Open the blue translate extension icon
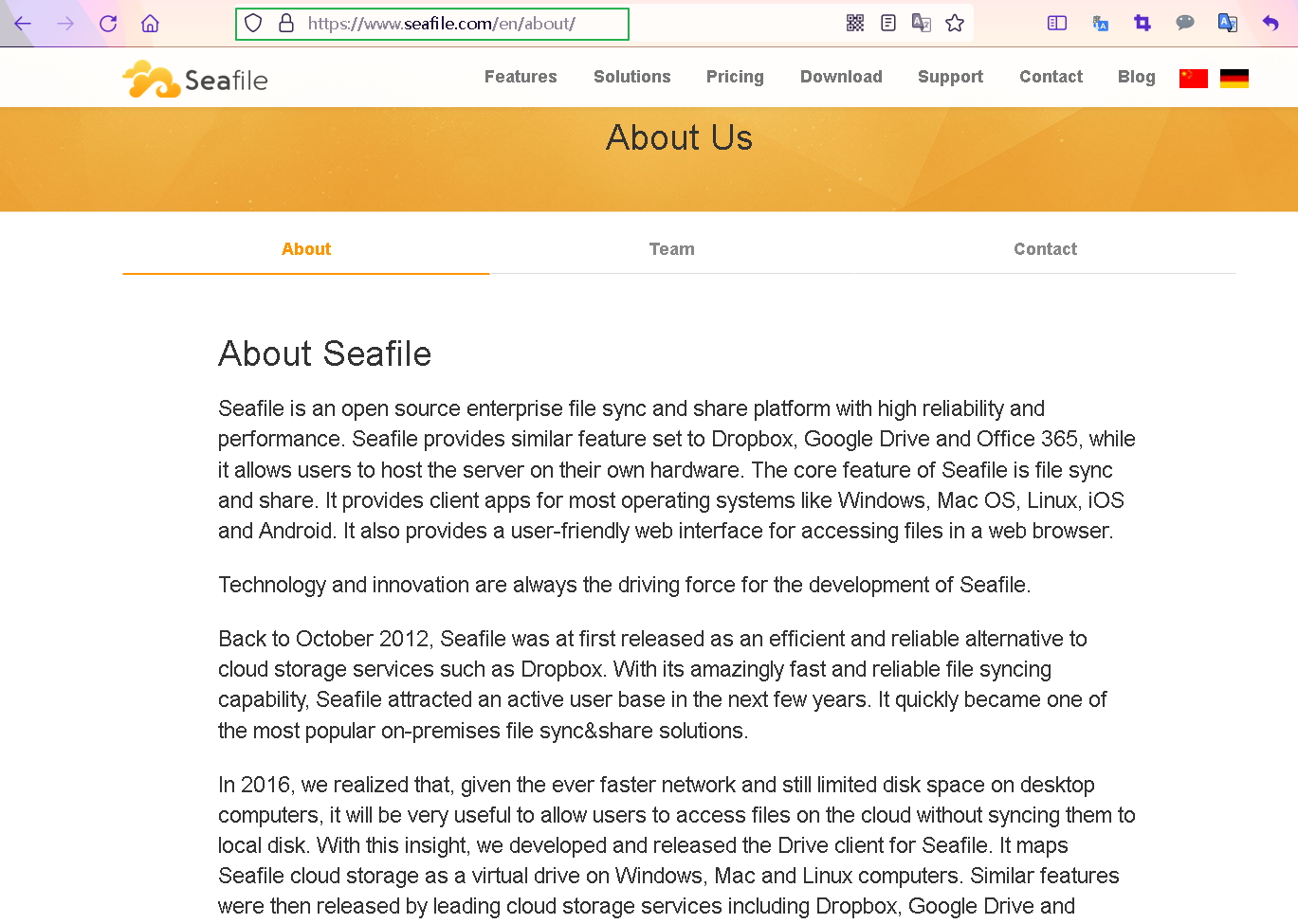Image resolution: width=1298 pixels, height=924 pixels. 1100,24
